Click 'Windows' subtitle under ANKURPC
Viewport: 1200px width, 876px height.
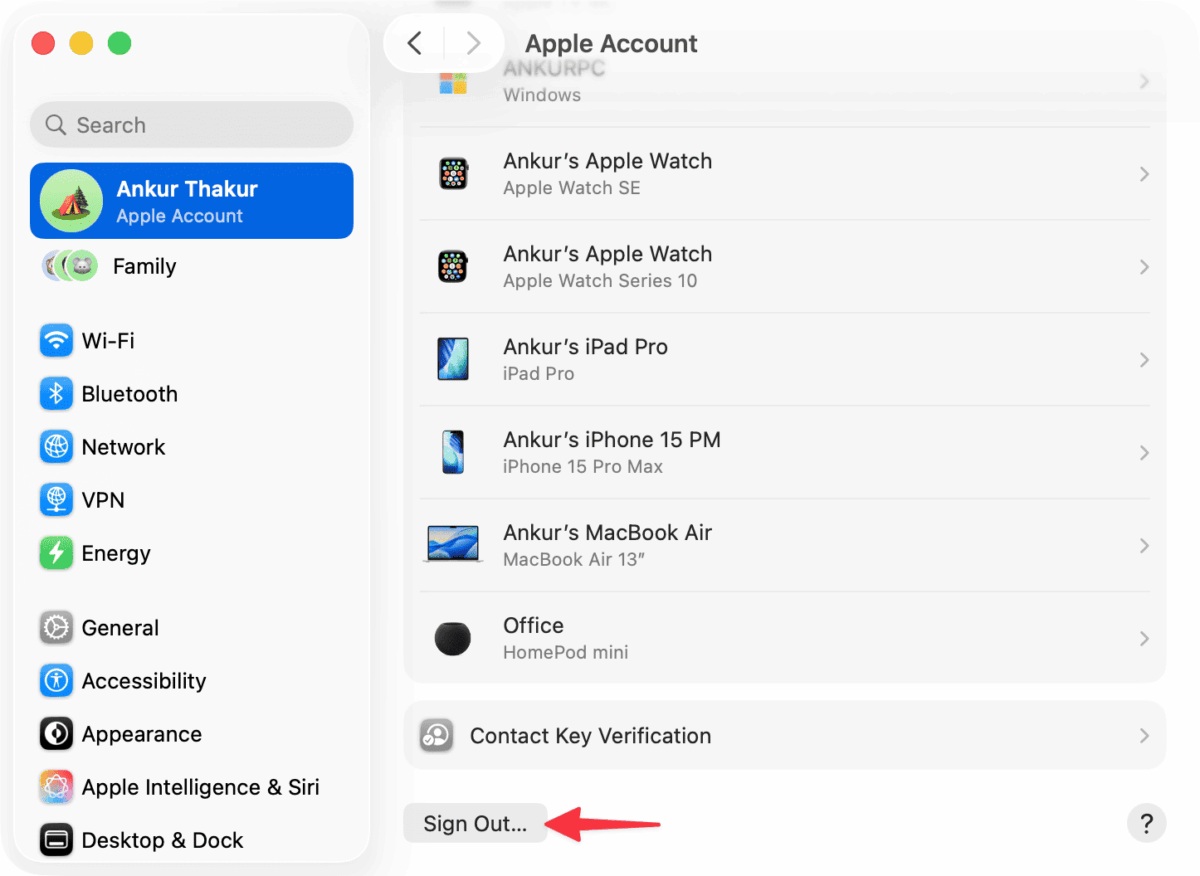pos(542,95)
